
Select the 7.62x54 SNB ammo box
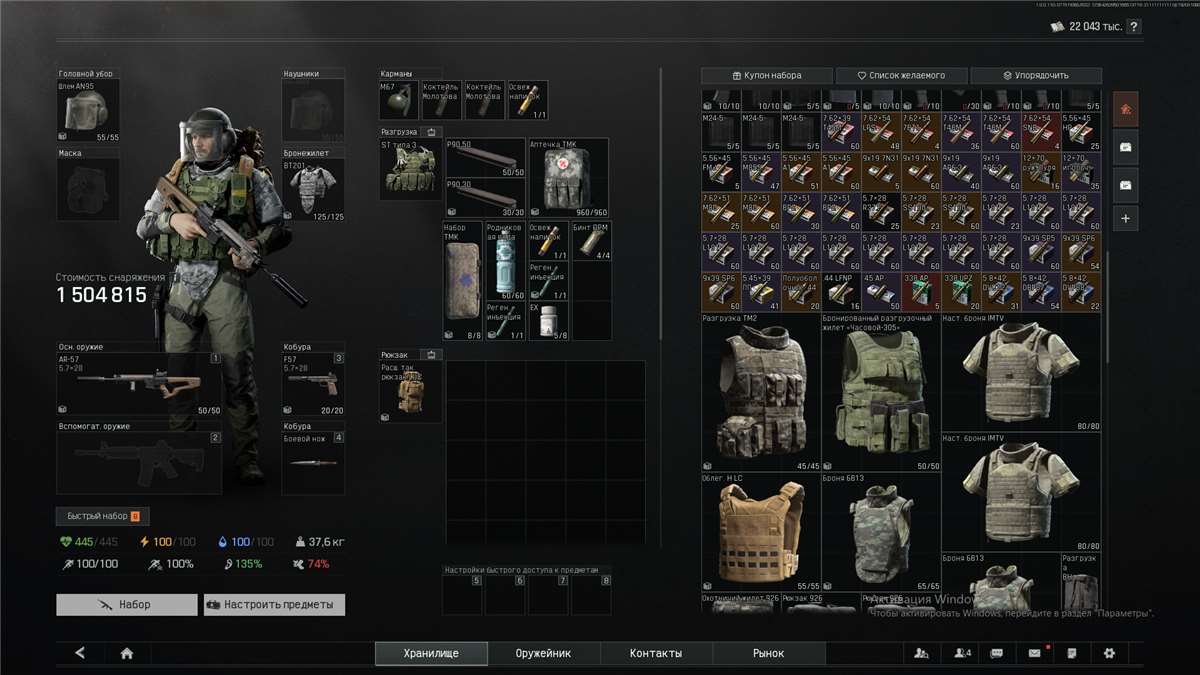click(x=1041, y=132)
